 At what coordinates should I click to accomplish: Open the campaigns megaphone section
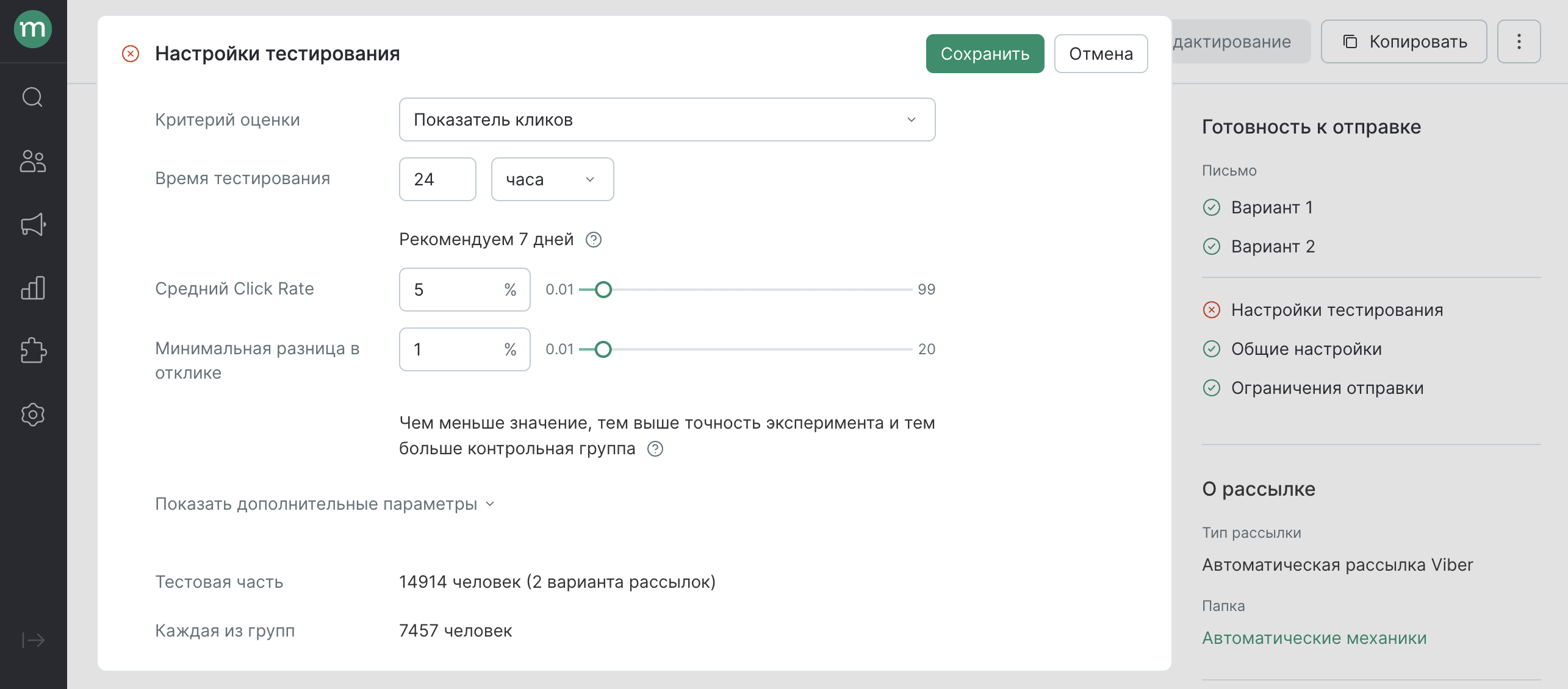click(33, 224)
